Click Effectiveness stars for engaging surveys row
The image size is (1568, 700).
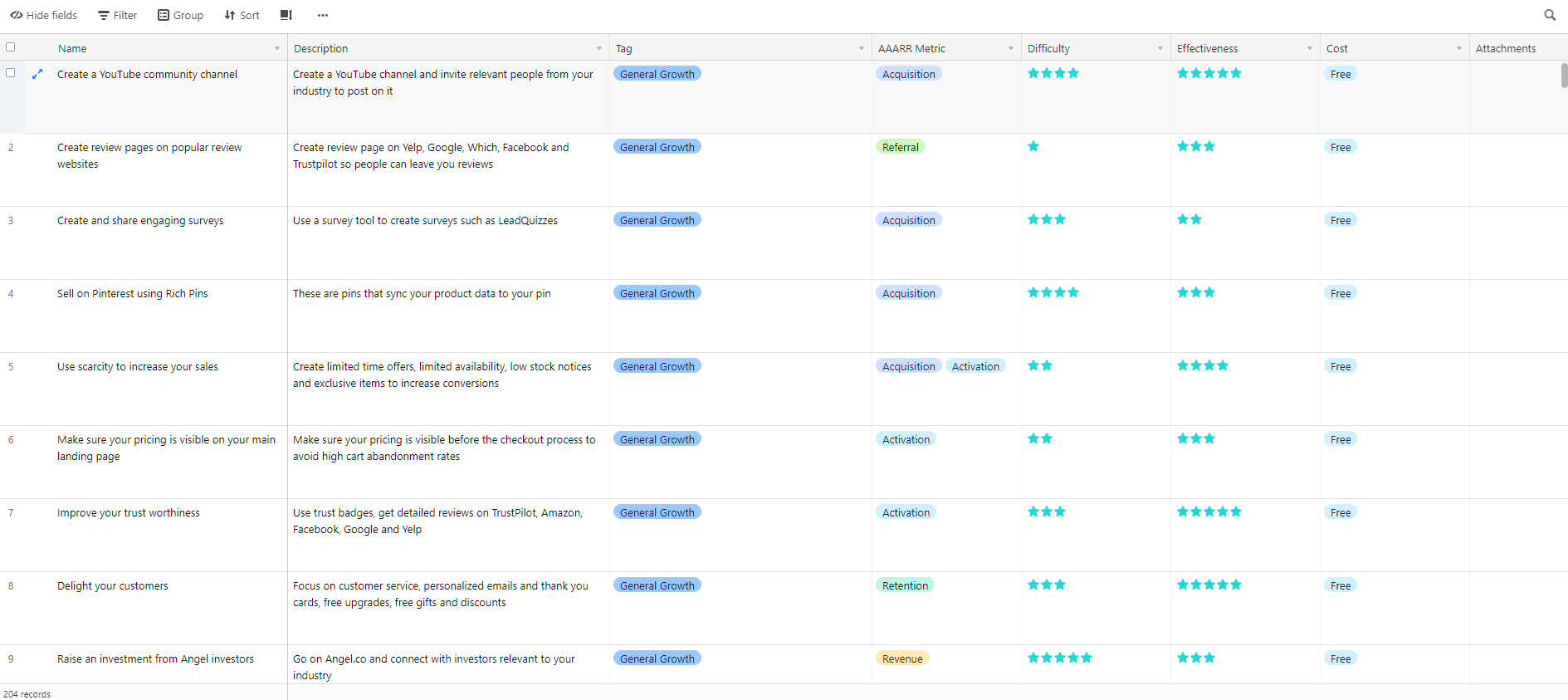click(1189, 219)
